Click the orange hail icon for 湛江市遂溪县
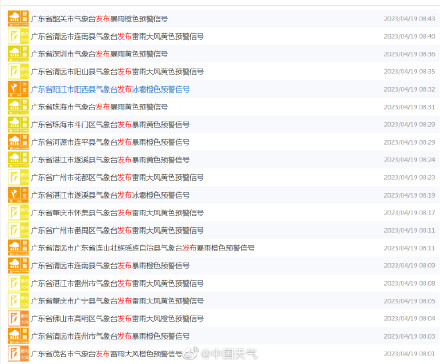 (18, 195)
